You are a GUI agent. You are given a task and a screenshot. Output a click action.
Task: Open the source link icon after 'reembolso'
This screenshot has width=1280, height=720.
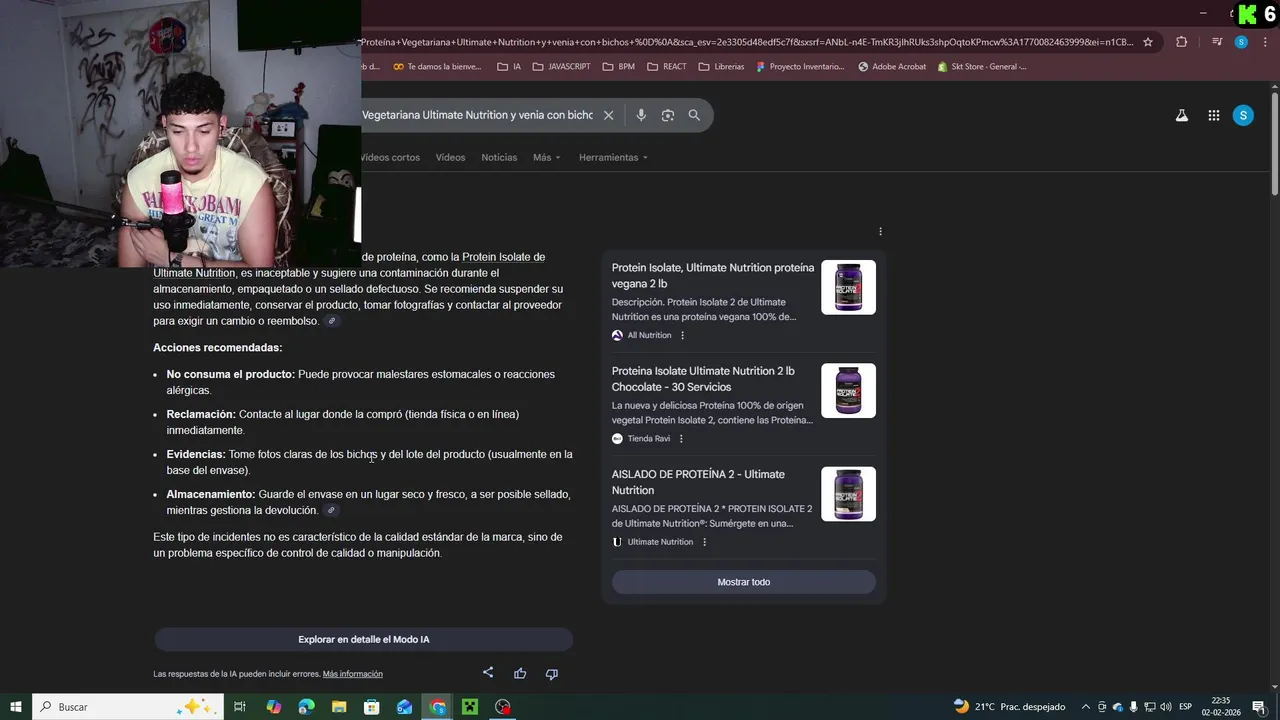click(332, 321)
